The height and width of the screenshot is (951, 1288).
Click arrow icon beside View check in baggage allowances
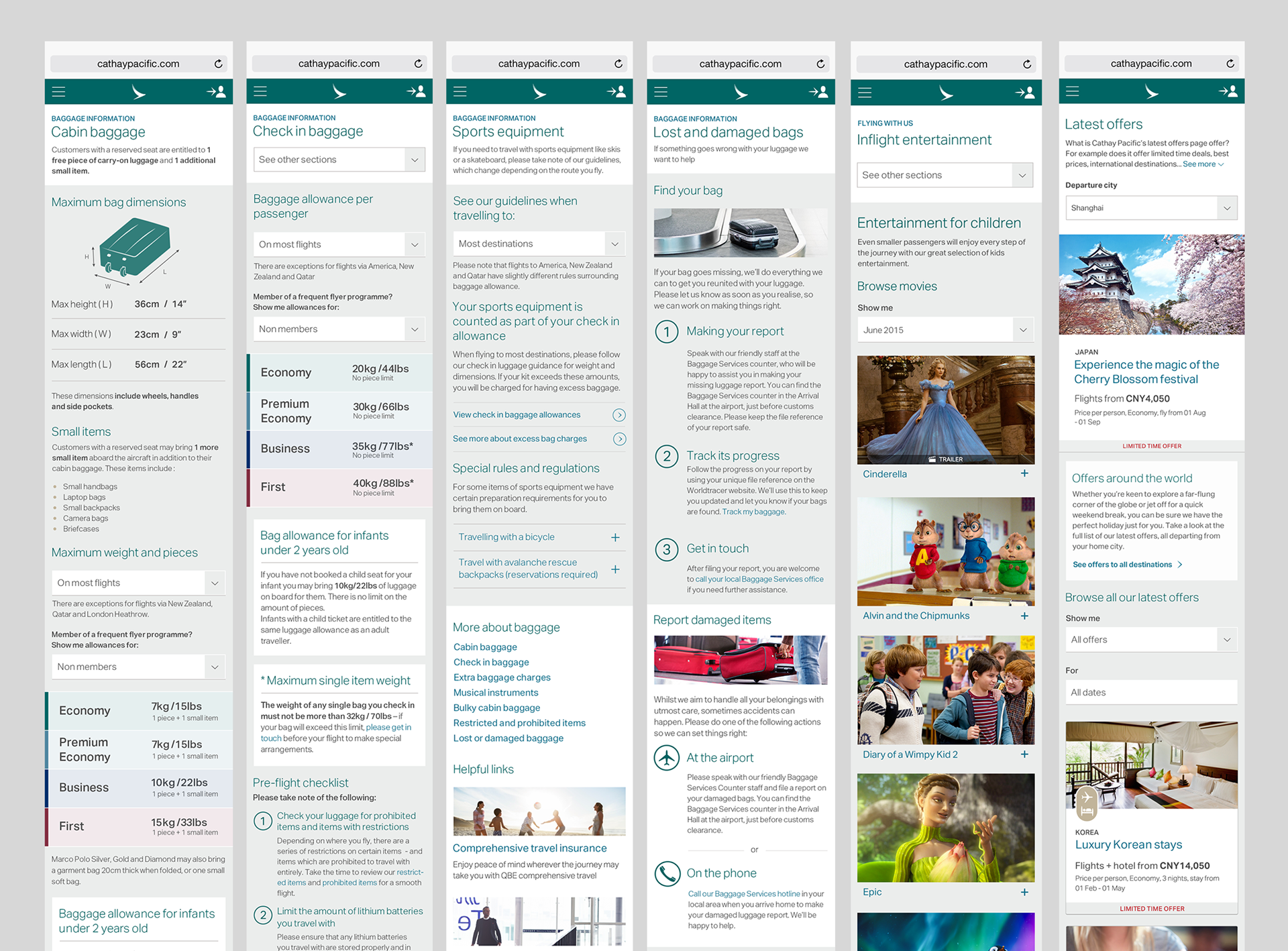click(619, 415)
